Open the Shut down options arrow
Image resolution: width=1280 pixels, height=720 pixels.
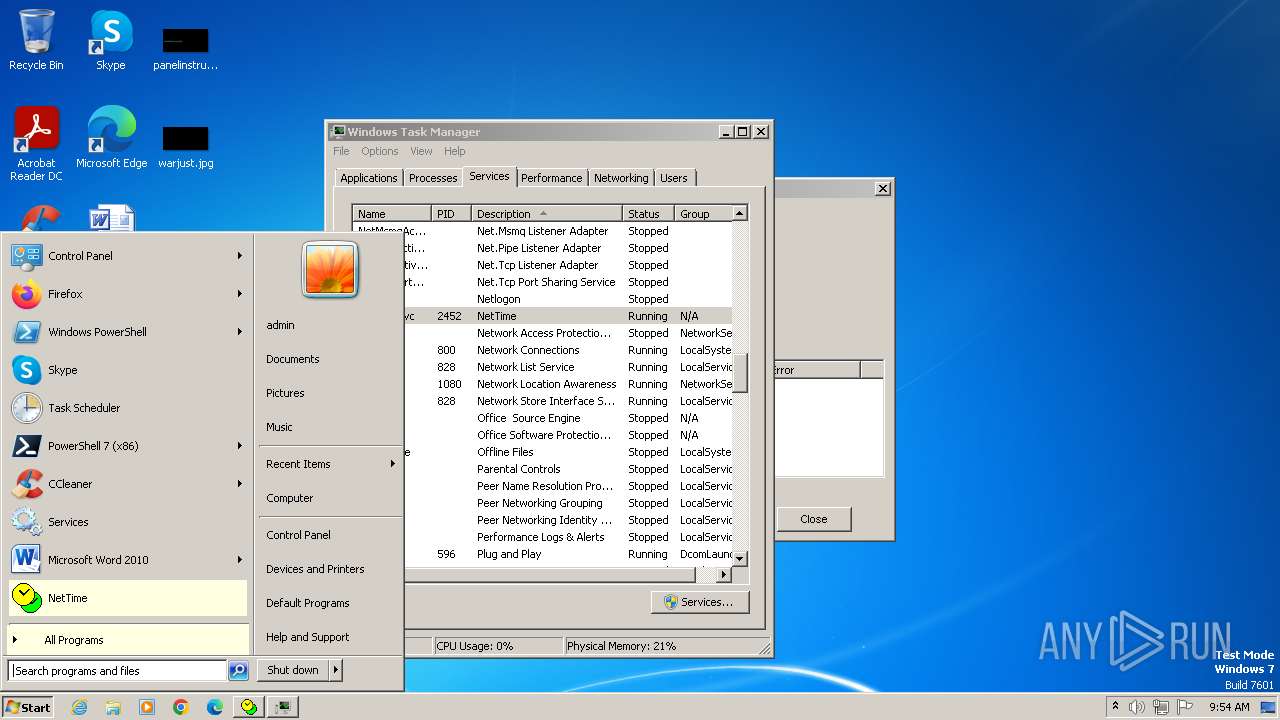coord(336,670)
